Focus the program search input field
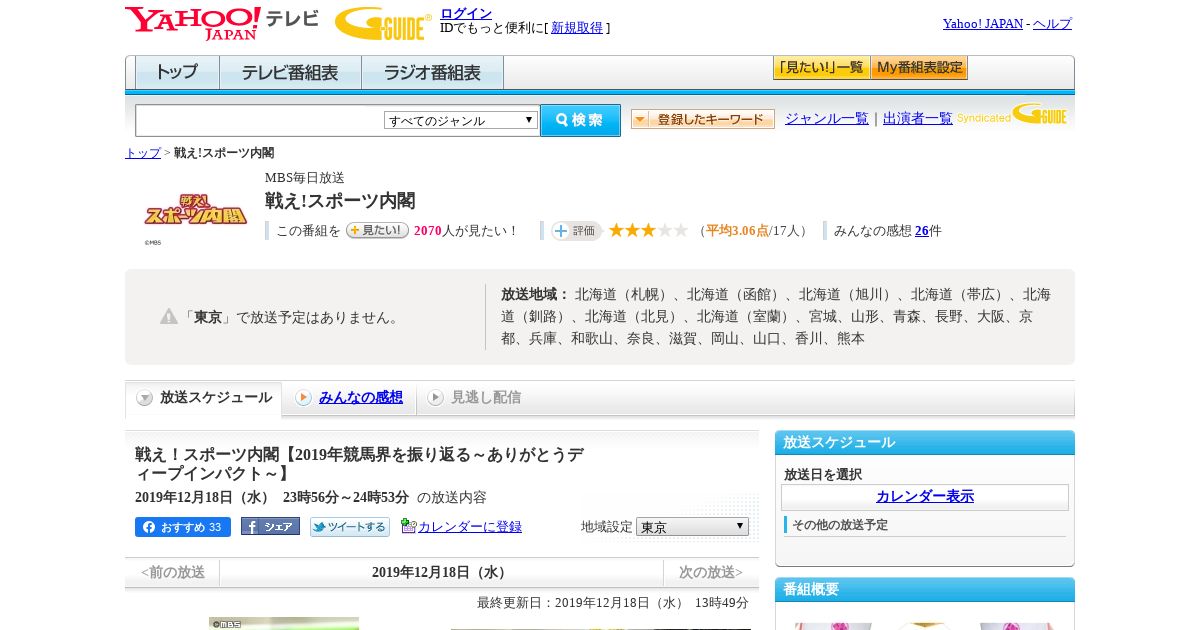This screenshot has height=630, width=1200. coord(260,120)
